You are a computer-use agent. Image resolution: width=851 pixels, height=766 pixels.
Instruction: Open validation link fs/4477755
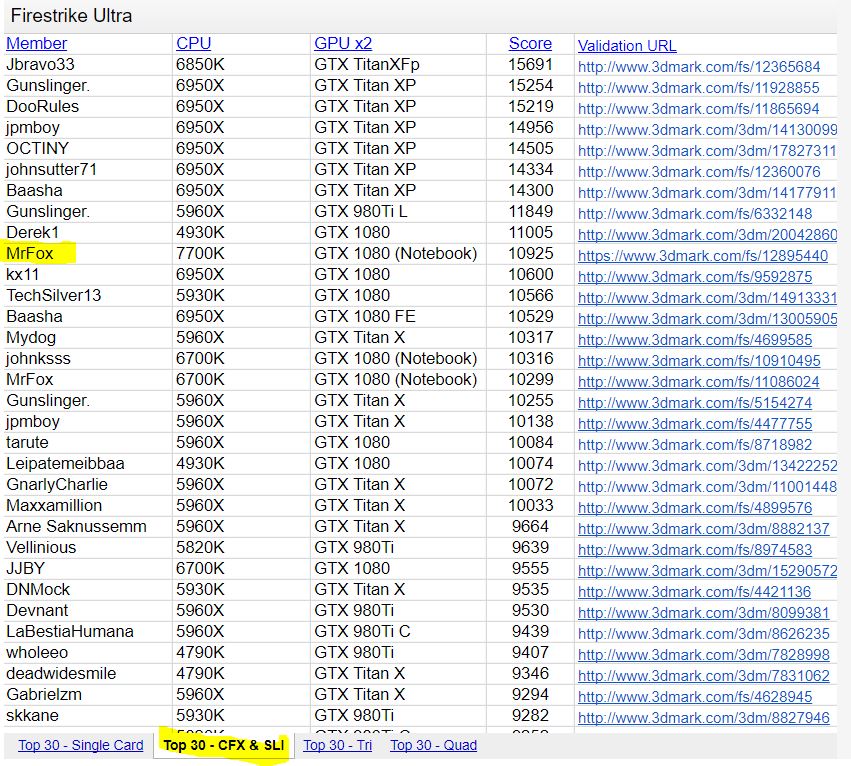(x=695, y=424)
